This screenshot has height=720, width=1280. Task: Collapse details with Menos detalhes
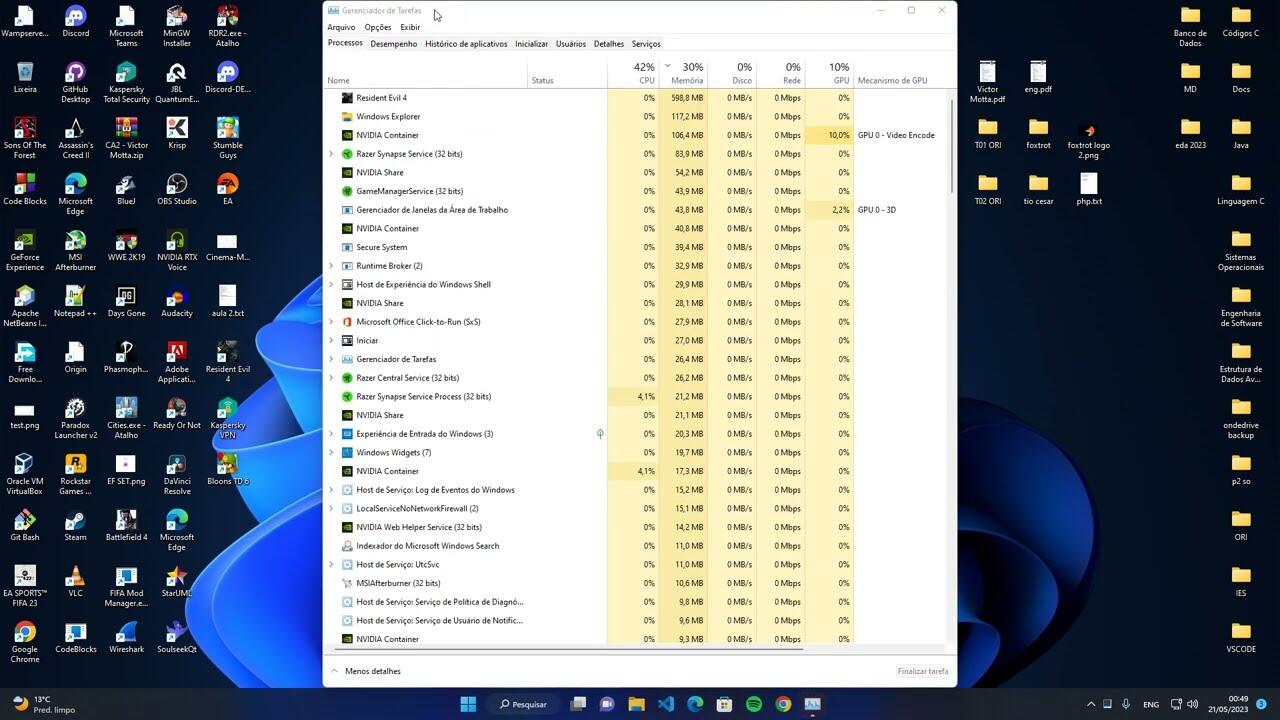366,671
